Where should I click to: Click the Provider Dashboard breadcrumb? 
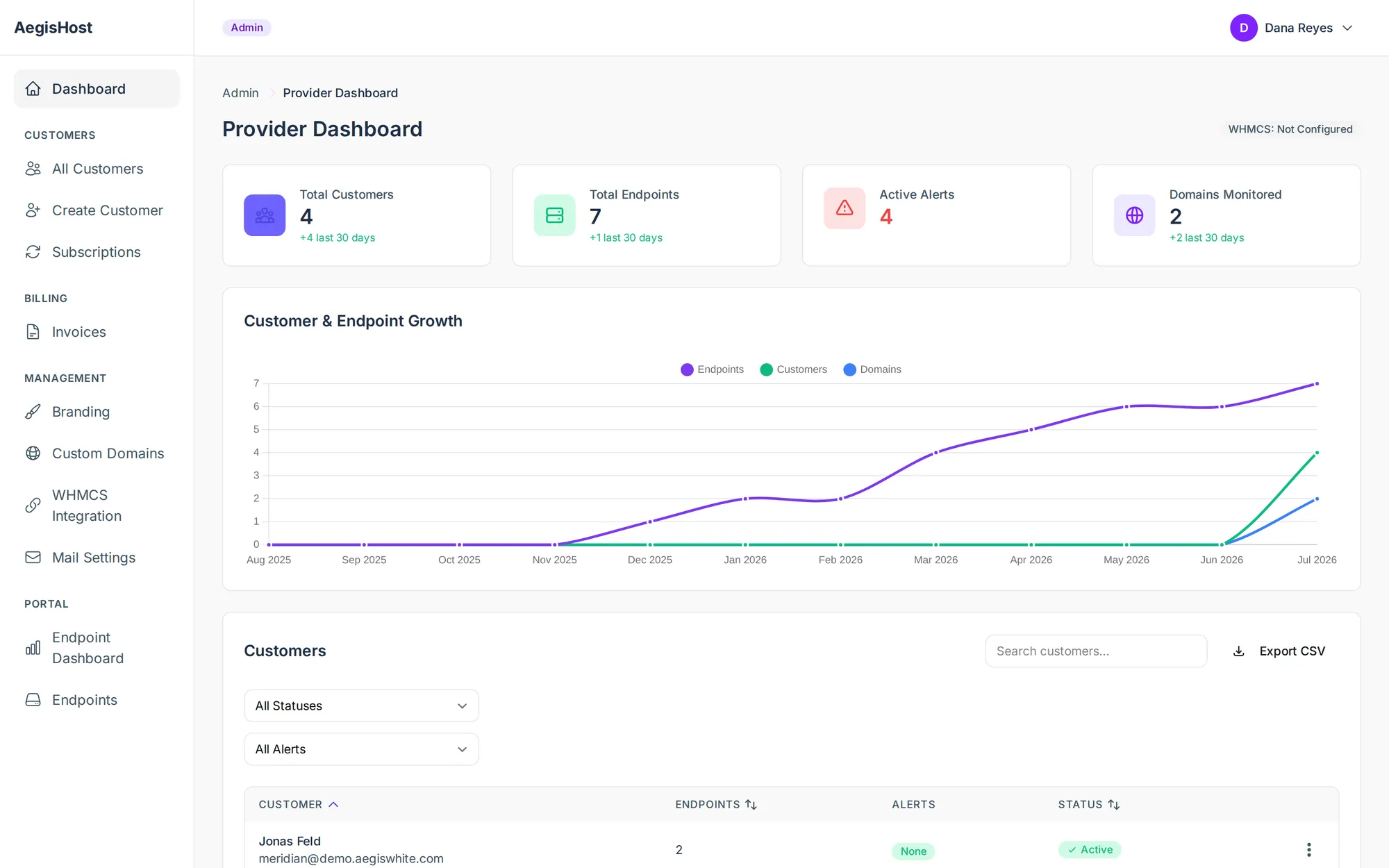pos(340,93)
